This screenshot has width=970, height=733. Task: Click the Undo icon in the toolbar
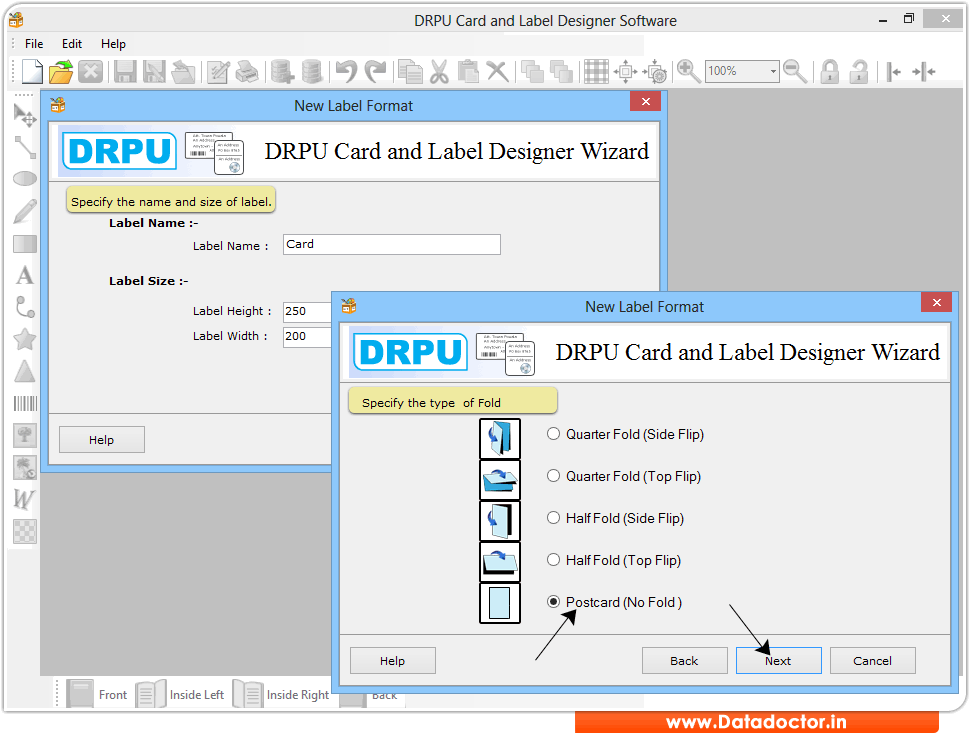tap(348, 71)
